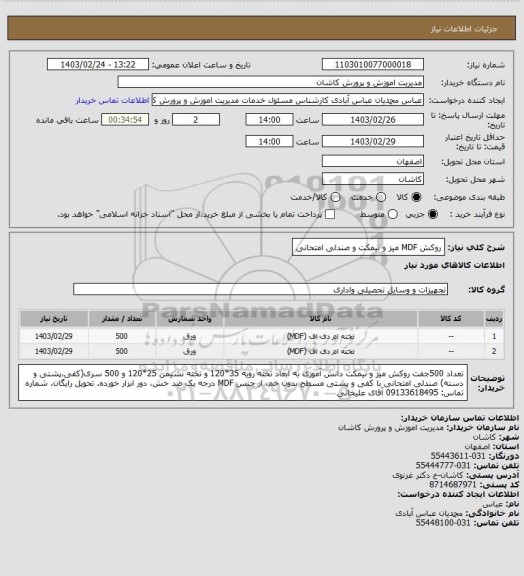Toggle the اسناد خزانه اسلامی payment checkbox

click(330, 214)
